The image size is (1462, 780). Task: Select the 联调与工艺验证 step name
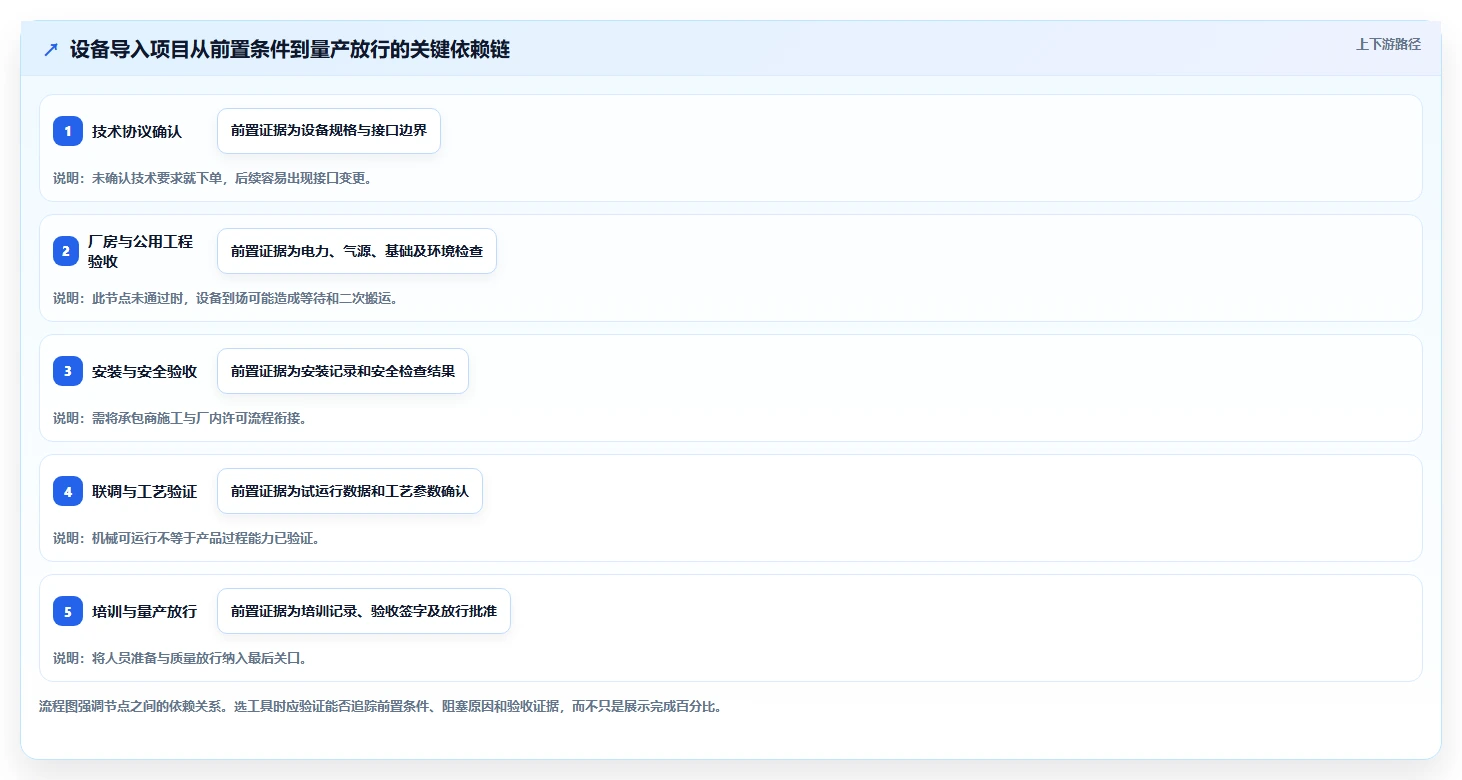click(x=144, y=491)
